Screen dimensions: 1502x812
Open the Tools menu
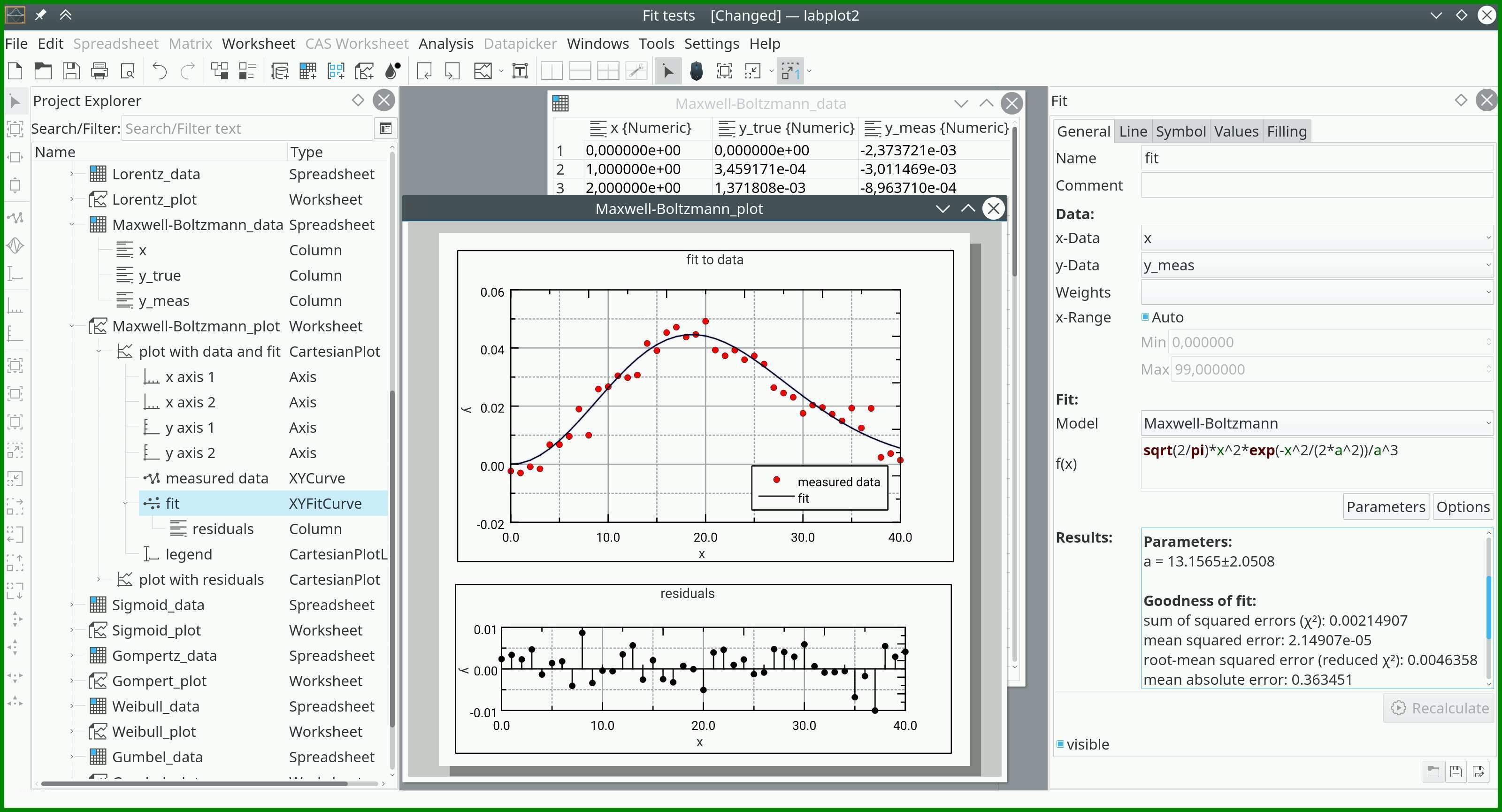coord(657,44)
